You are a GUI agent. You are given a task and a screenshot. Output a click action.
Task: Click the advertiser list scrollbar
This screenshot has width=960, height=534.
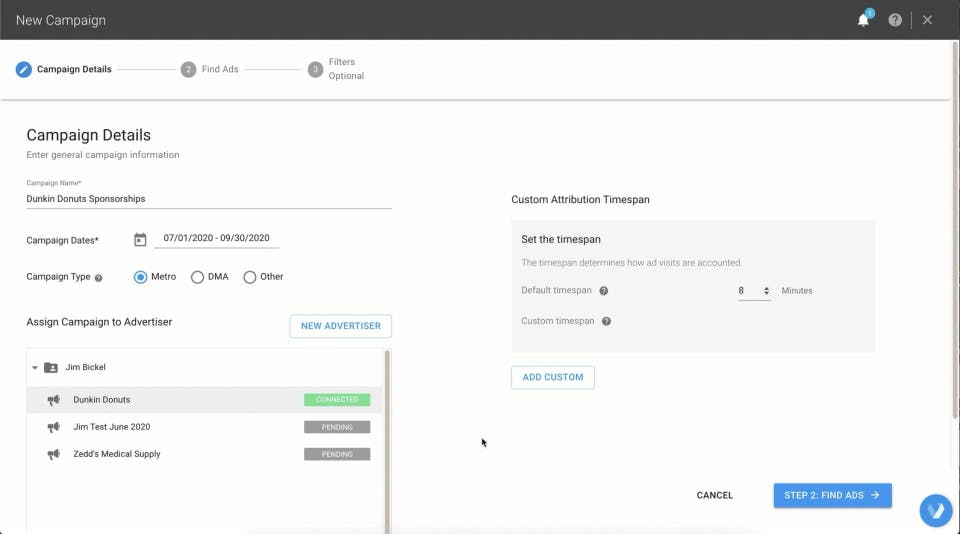(x=387, y=441)
